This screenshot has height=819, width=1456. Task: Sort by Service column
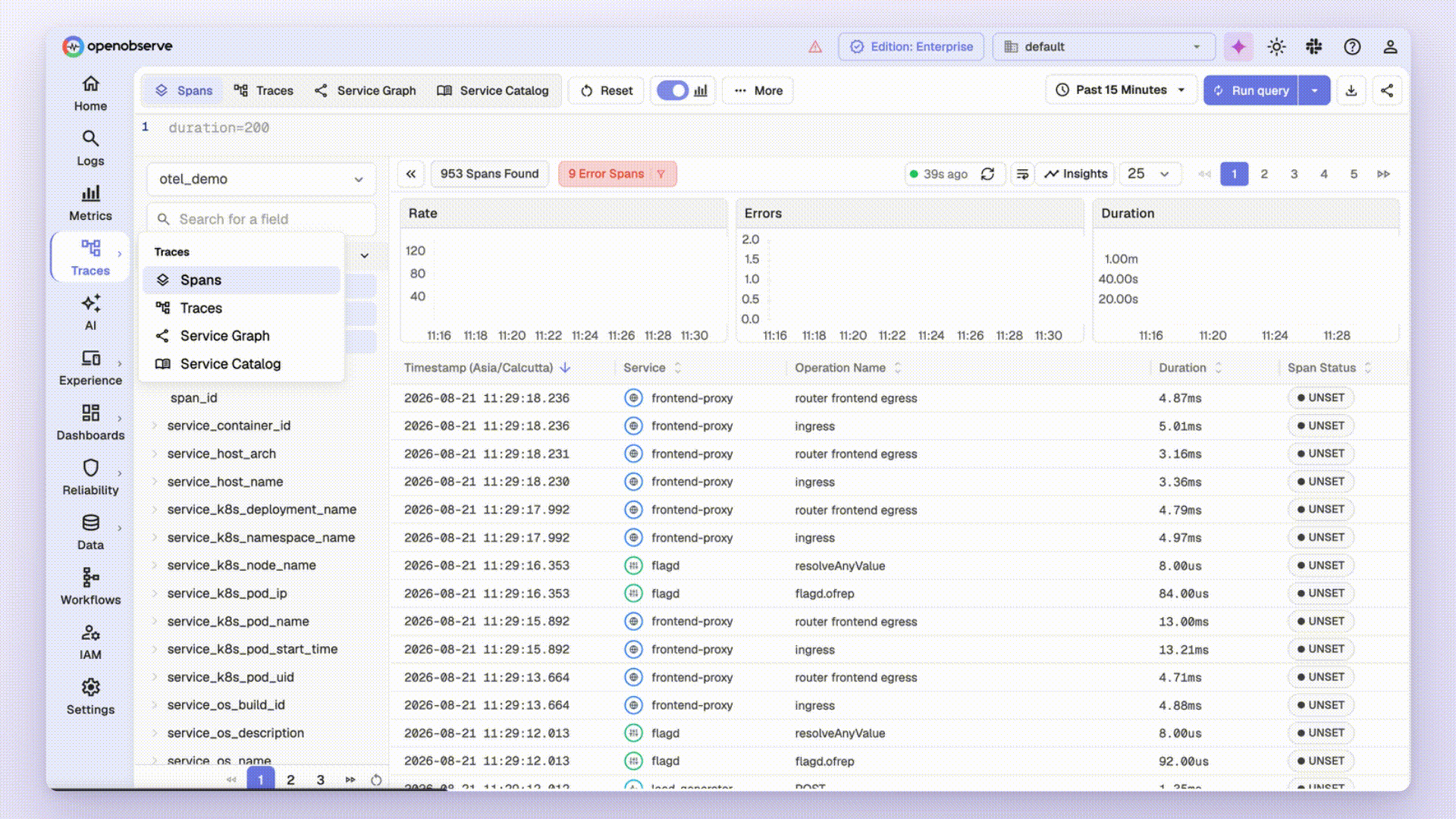click(652, 368)
